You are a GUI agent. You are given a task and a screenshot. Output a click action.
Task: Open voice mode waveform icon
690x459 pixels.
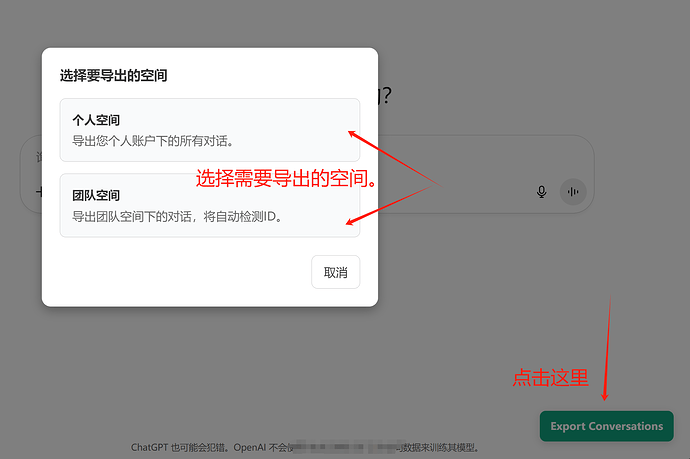(573, 192)
